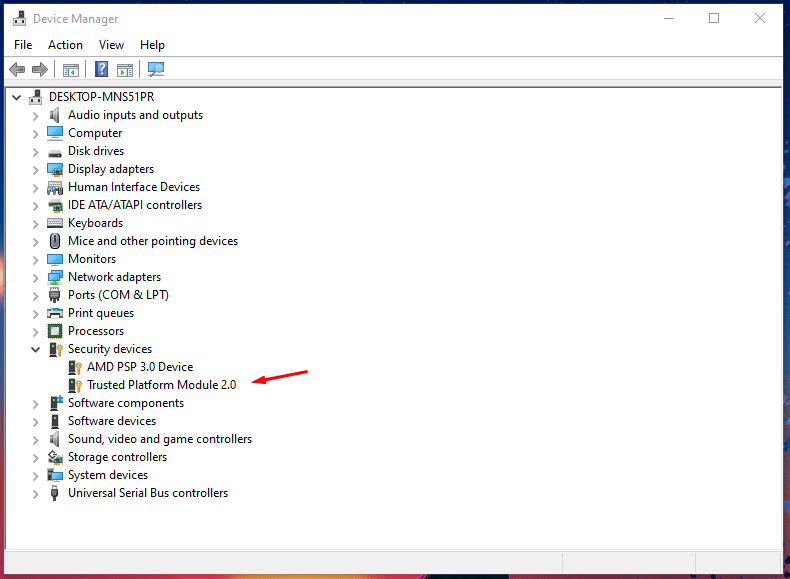Select the Keyboards label
This screenshot has width=790, height=579.
(x=96, y=223)
